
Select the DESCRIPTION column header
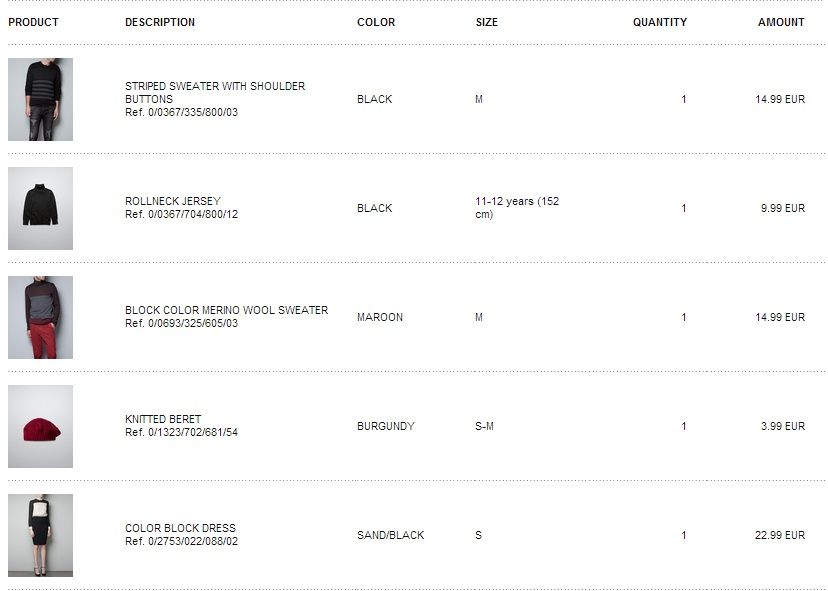point(160,22)
